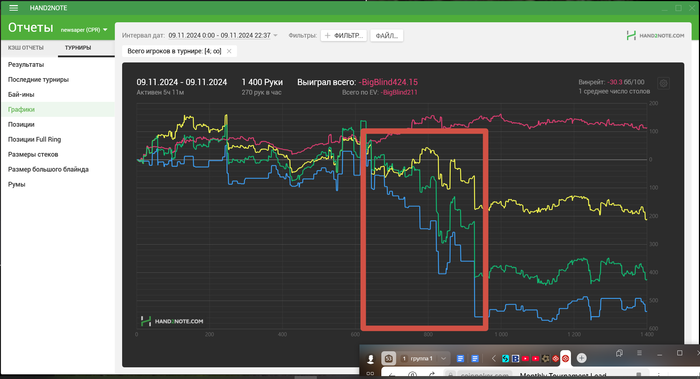This screenshot has width=700, height=379.
Task: Open the inactive red diamond browser tab
Action: click(555, 358)
